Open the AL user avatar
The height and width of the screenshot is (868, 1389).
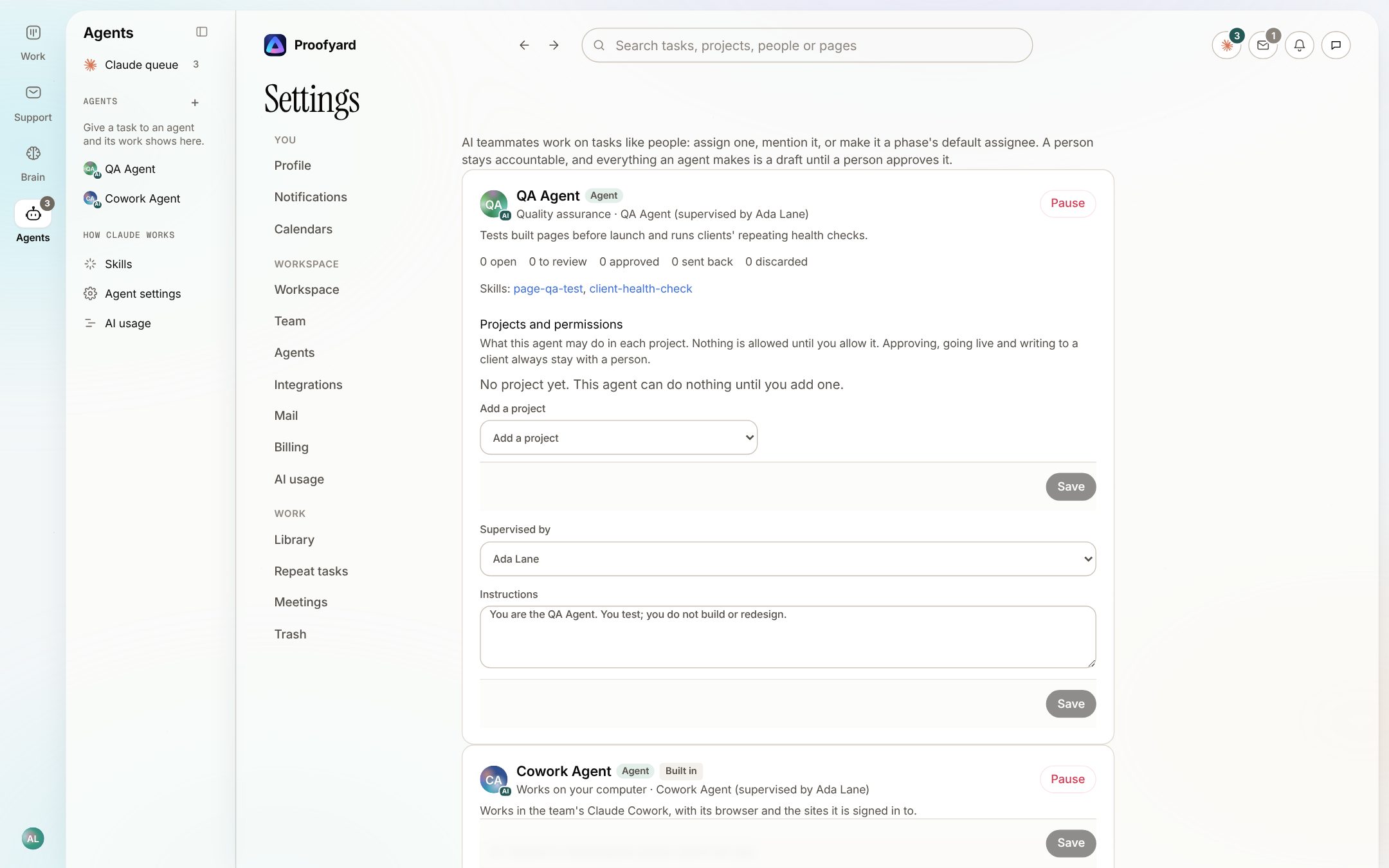33,838
